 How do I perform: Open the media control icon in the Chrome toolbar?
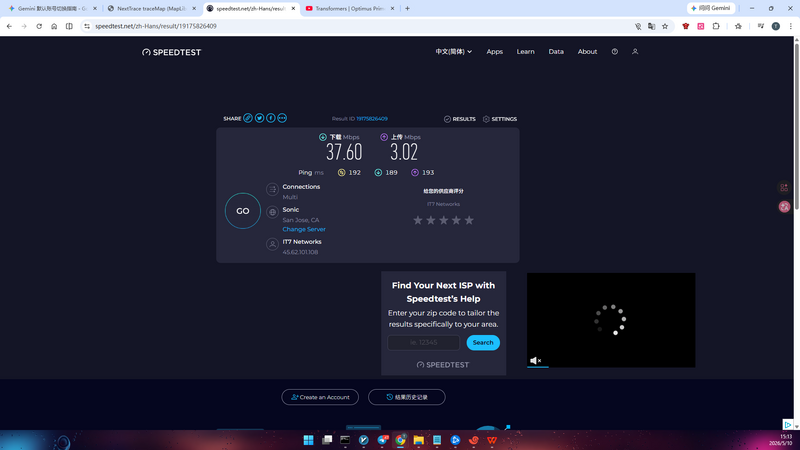761,26
